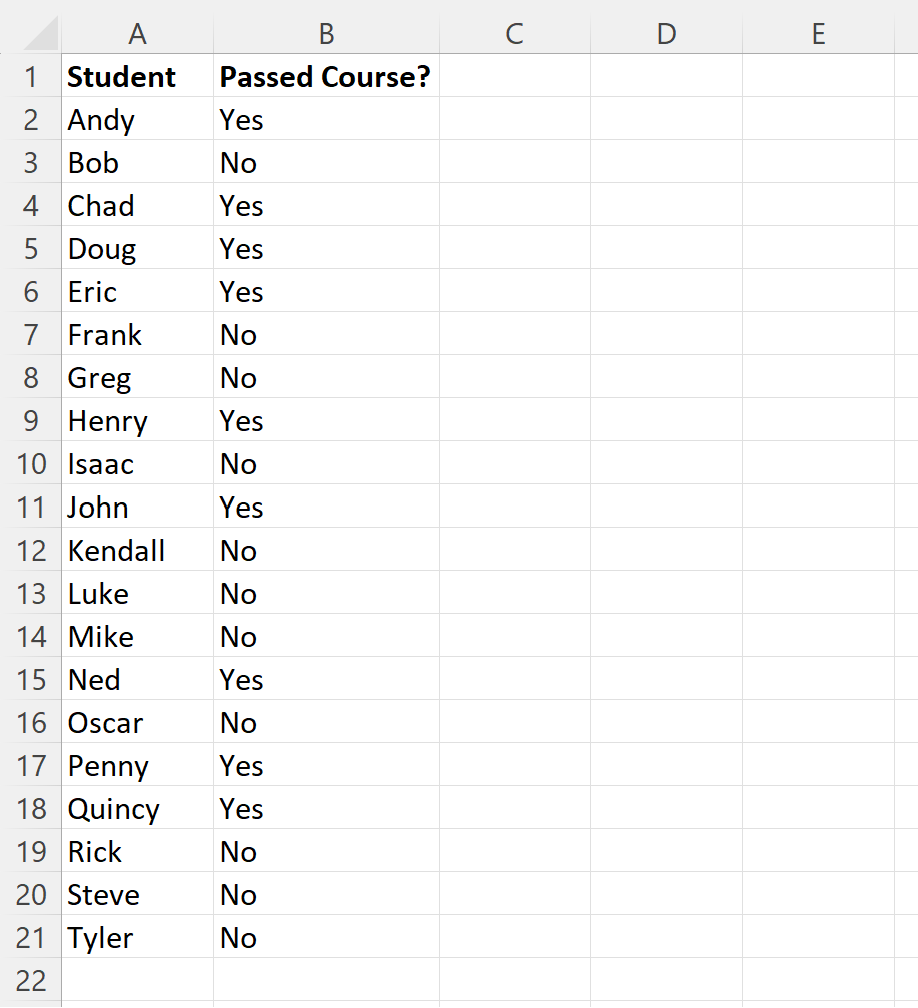The height and width of the screenshot is (1008, 918).
Task: Select column header B
Action: pos(326,33)
